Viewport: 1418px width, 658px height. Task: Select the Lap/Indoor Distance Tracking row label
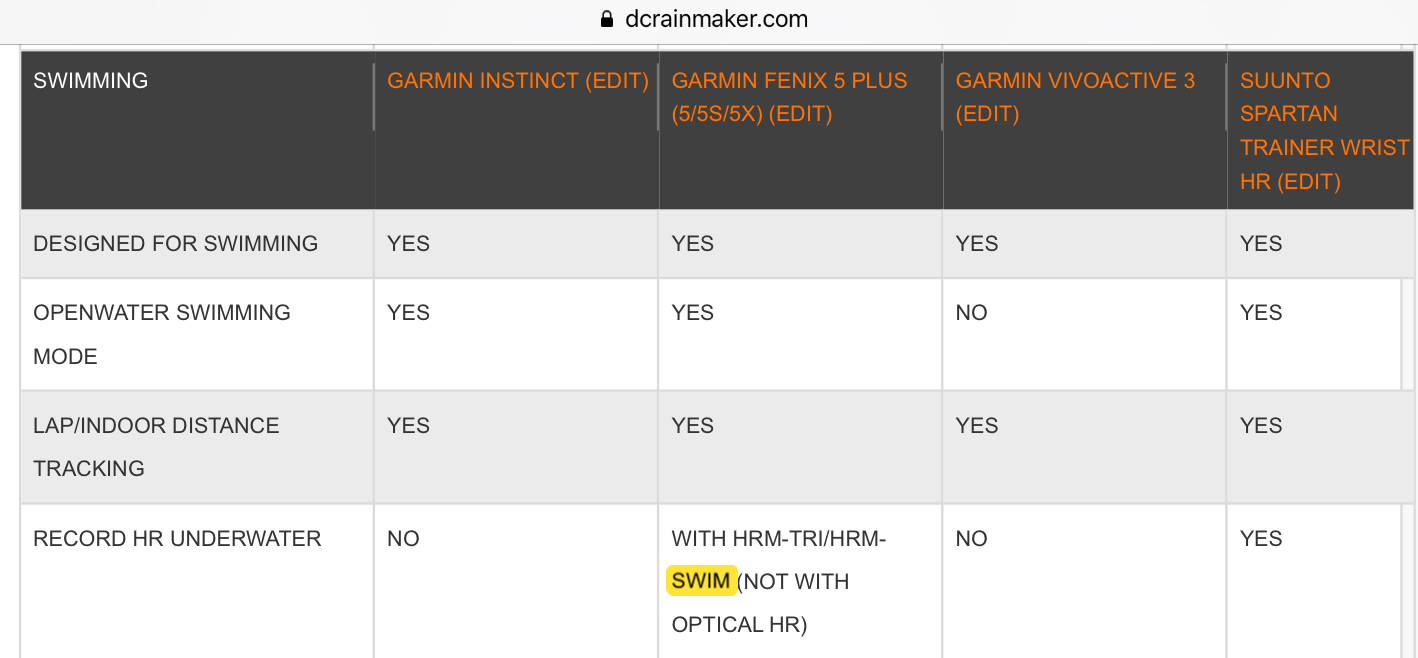pyautogui.click(x=156, y=447)
